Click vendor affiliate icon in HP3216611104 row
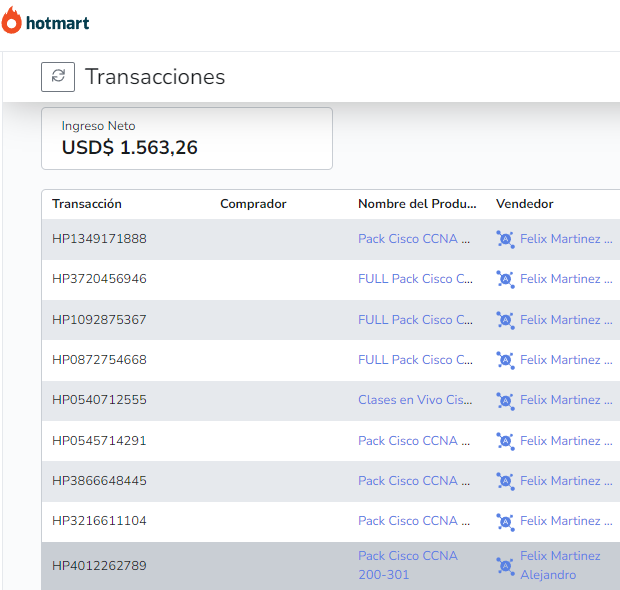Image resolution: width=620 pixels, height=590 pixels. point(505,522)
